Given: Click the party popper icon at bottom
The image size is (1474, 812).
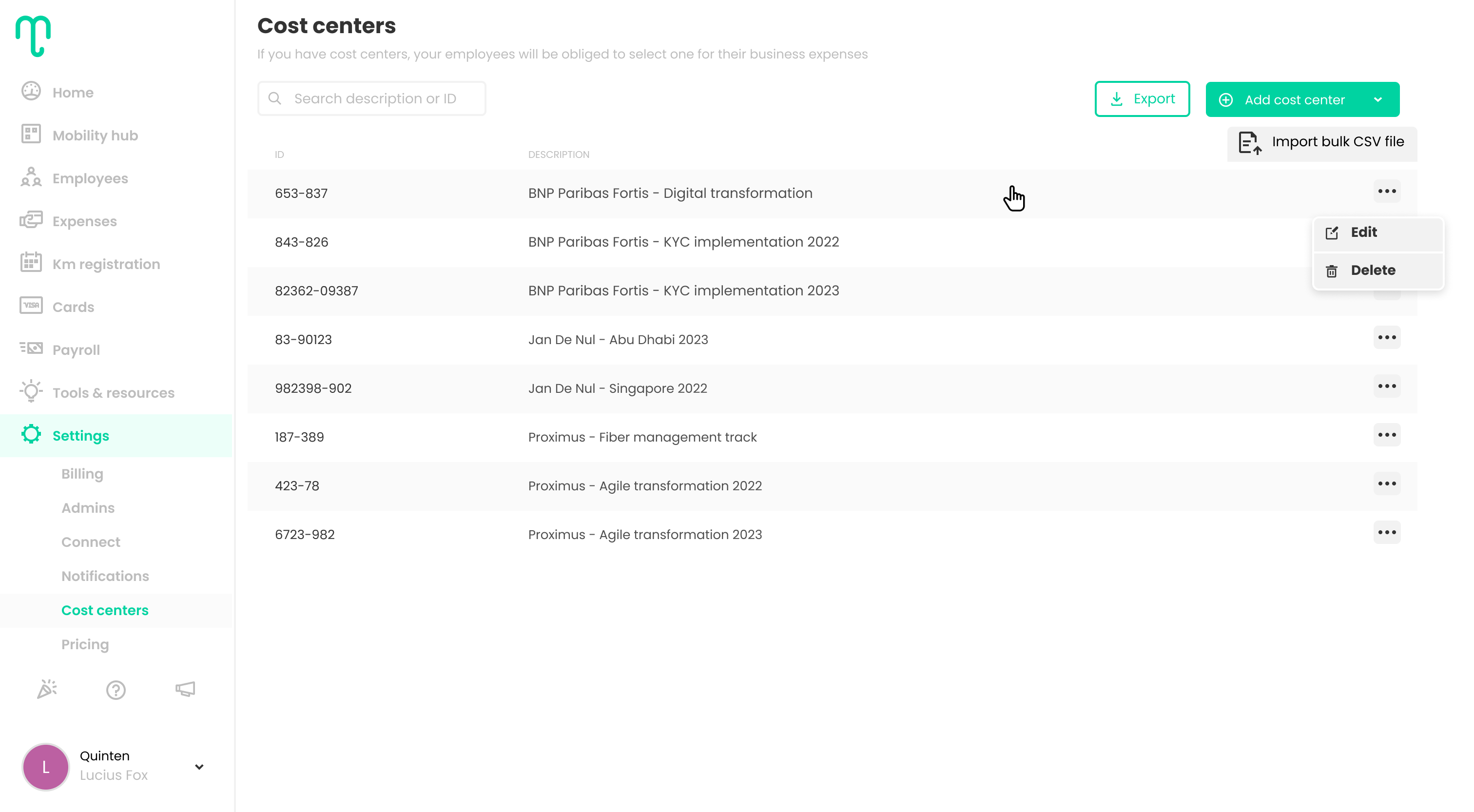Looking at the screenshot, I should coord(47,690).
